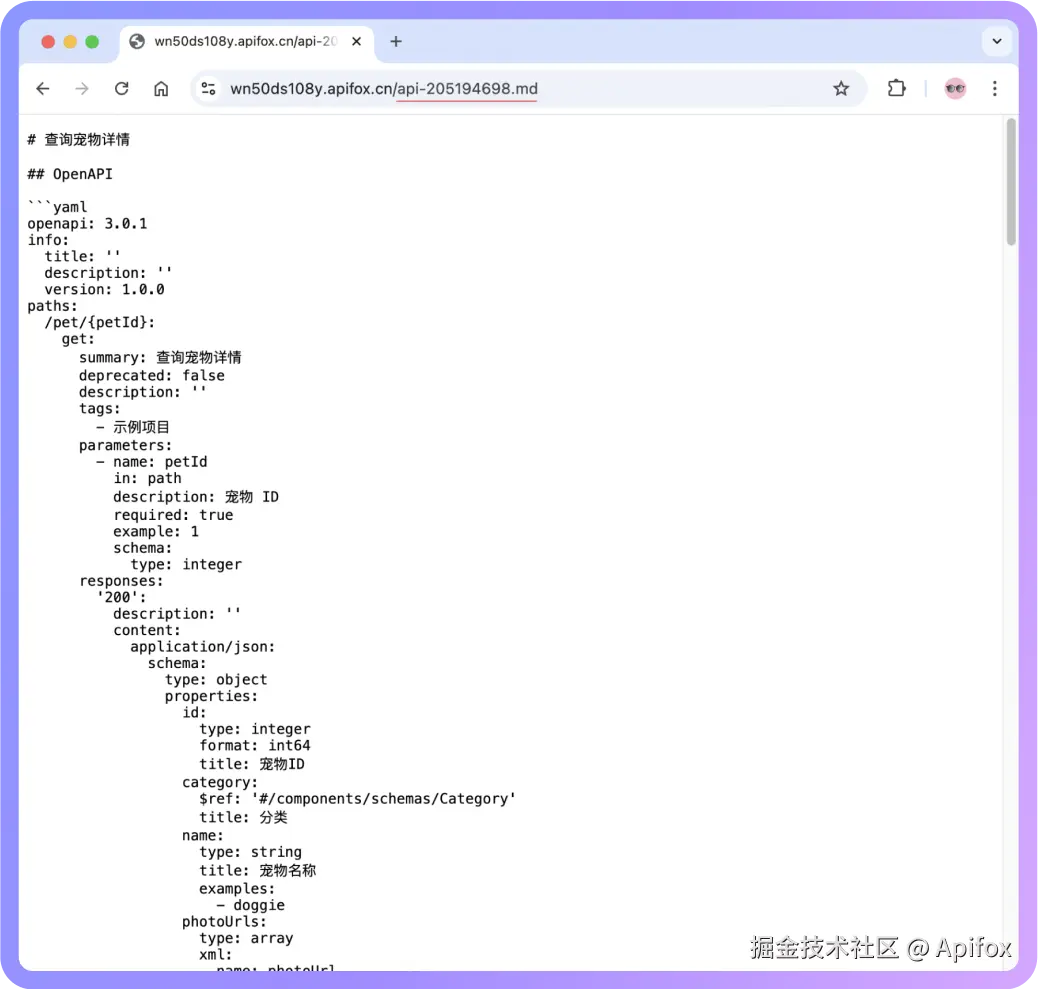Reload the current page
The image size is (1038, 989).
(x=122, y=89)
